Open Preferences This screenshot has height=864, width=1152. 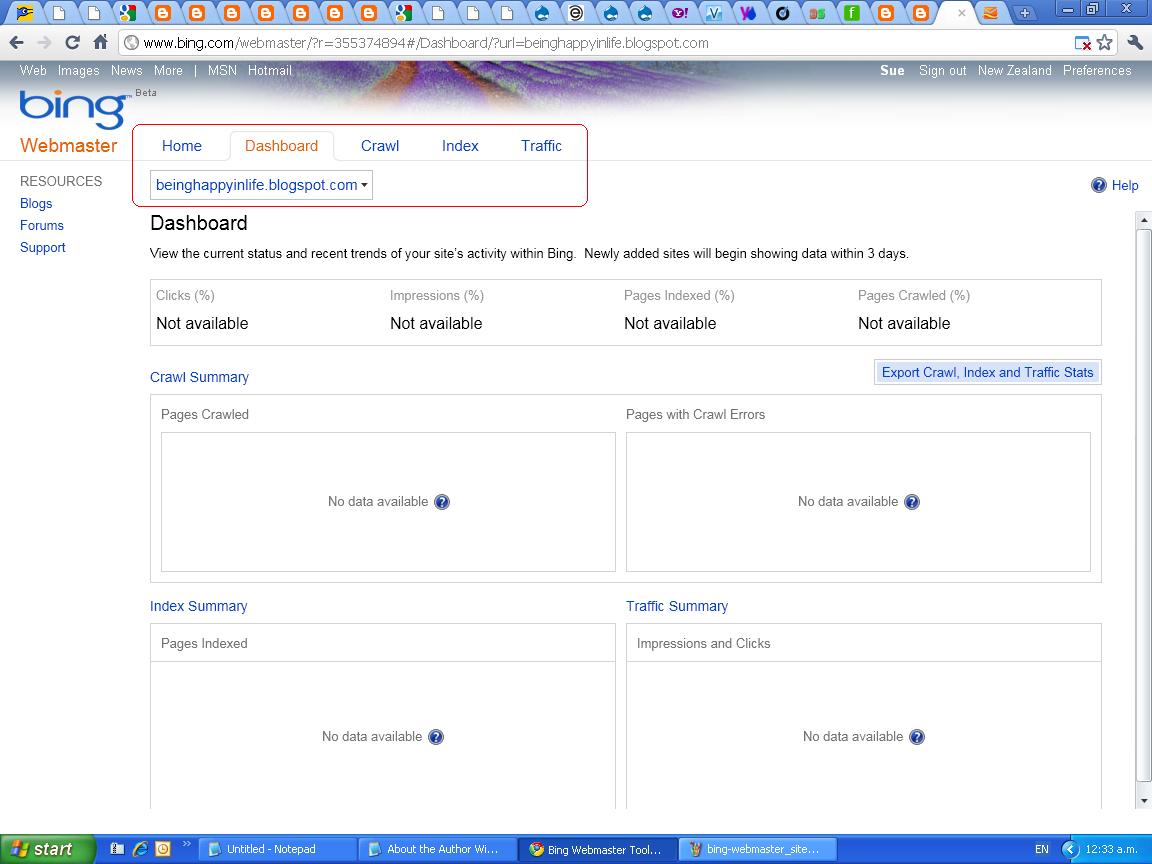[x=1097, y=71]
